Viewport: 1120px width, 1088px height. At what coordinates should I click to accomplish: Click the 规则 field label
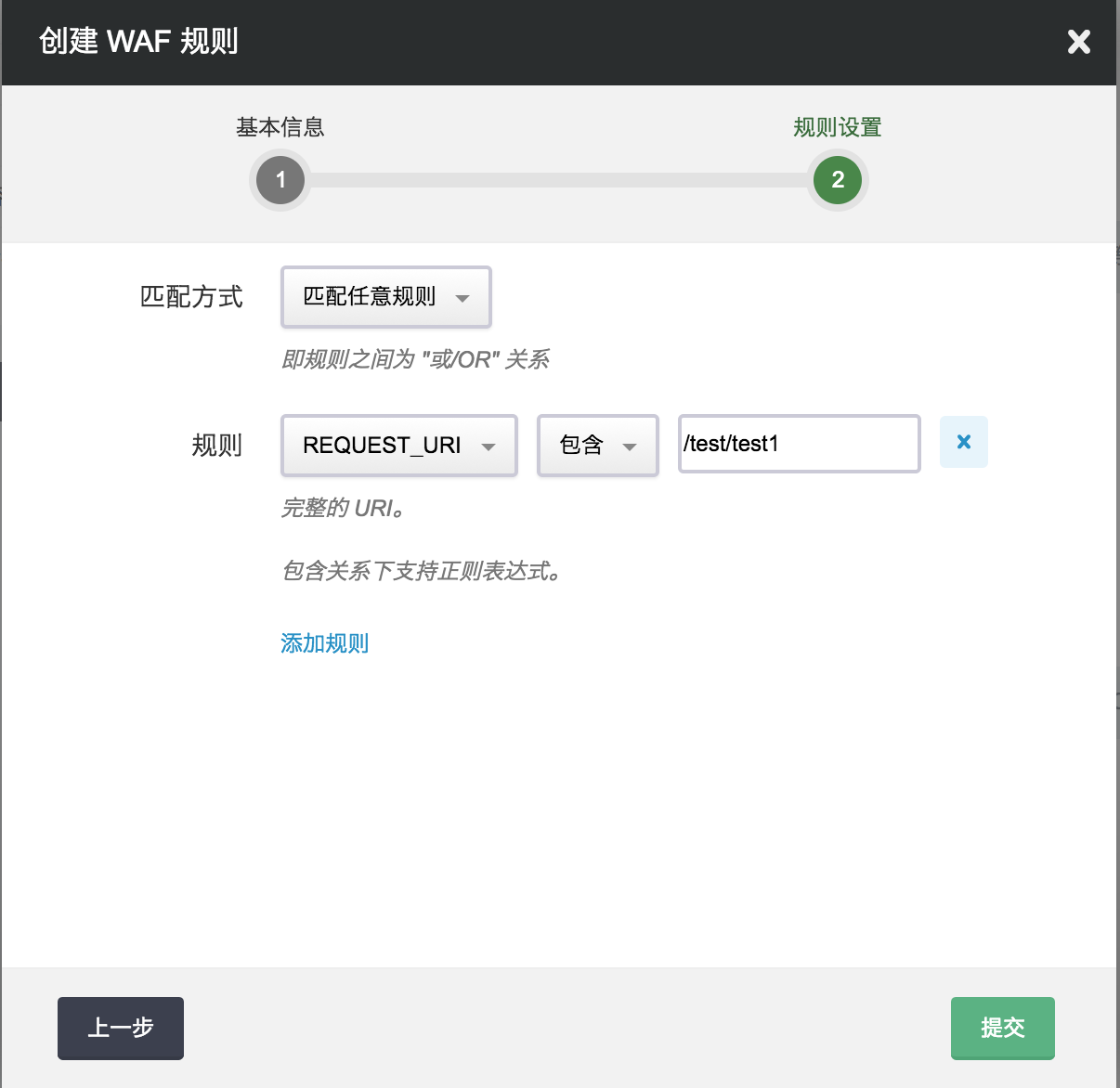216,446
